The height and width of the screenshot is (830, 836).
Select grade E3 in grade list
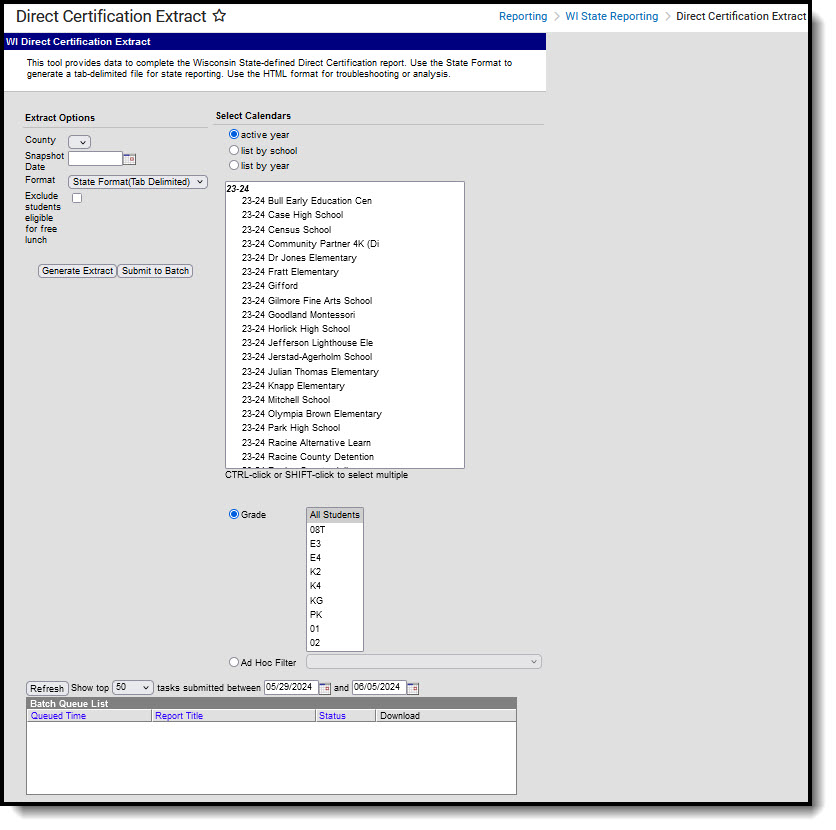pyautogui.click(x=335, y=544)
